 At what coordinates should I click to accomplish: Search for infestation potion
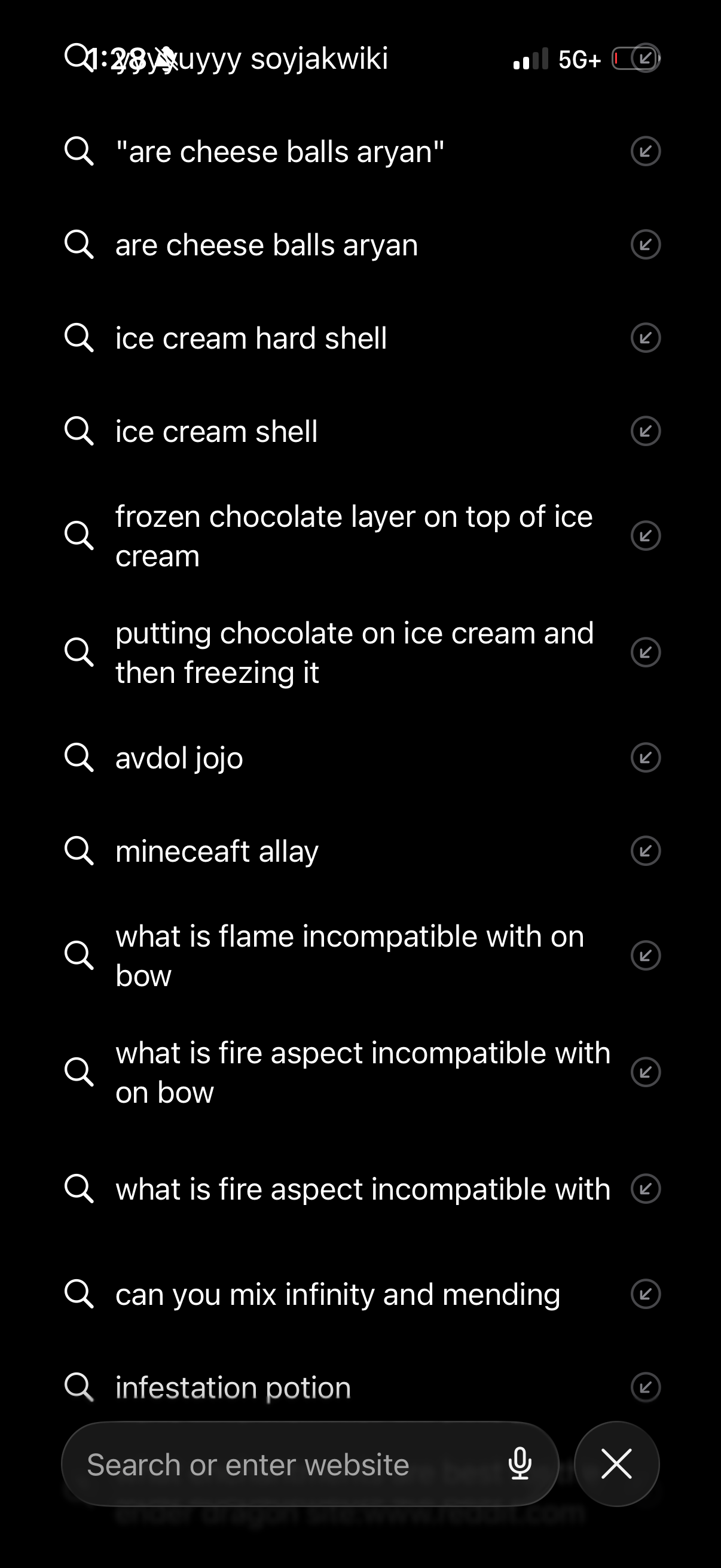(233, 1388)
